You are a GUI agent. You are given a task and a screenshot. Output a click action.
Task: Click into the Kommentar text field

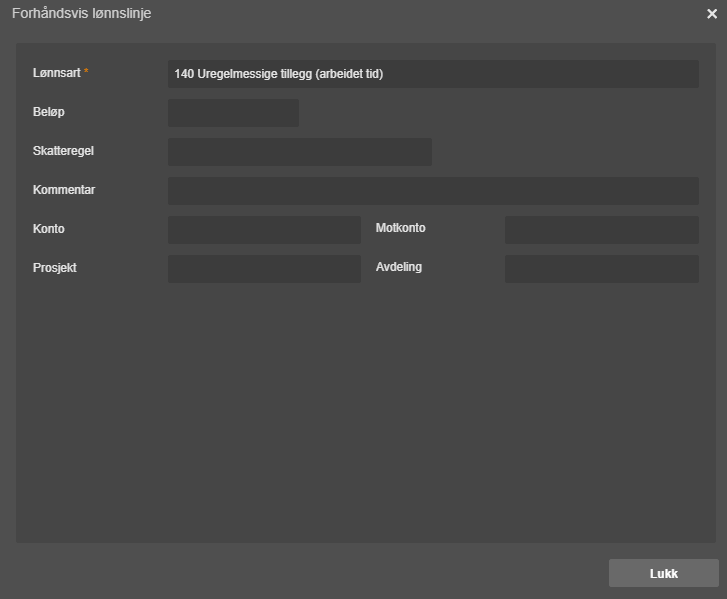pyautogui.click(x=433, y=191)
